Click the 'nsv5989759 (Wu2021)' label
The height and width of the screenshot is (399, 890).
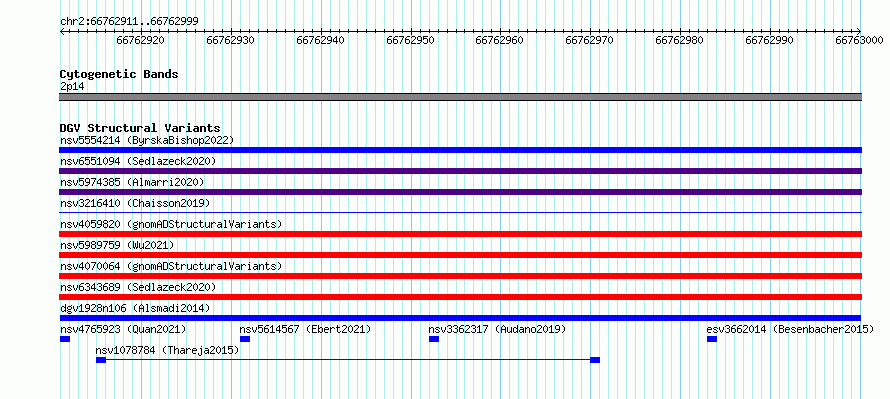(x=117, y=245)
